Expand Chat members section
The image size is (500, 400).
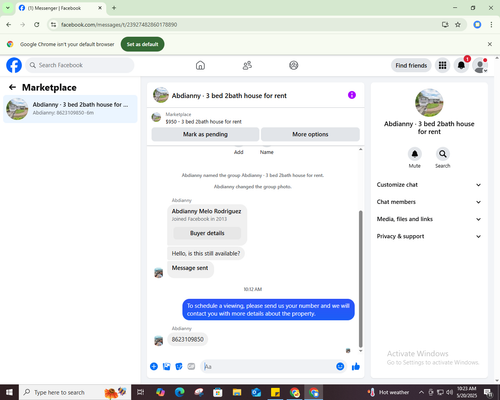tap(429, 202)
